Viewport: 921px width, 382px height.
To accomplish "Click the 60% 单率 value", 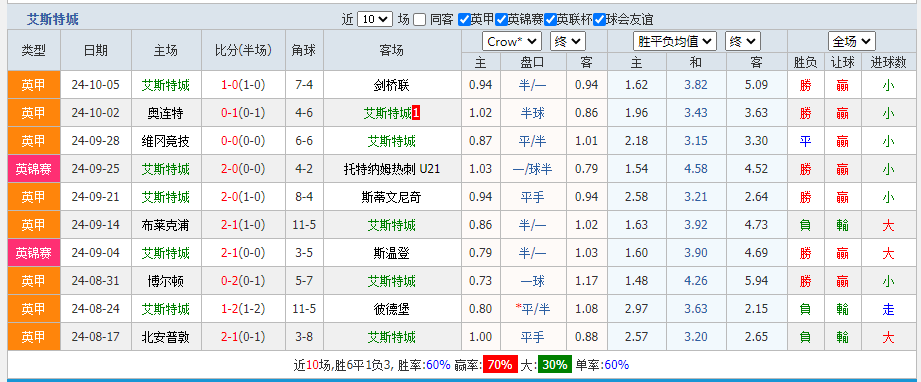I will point(616,365).
